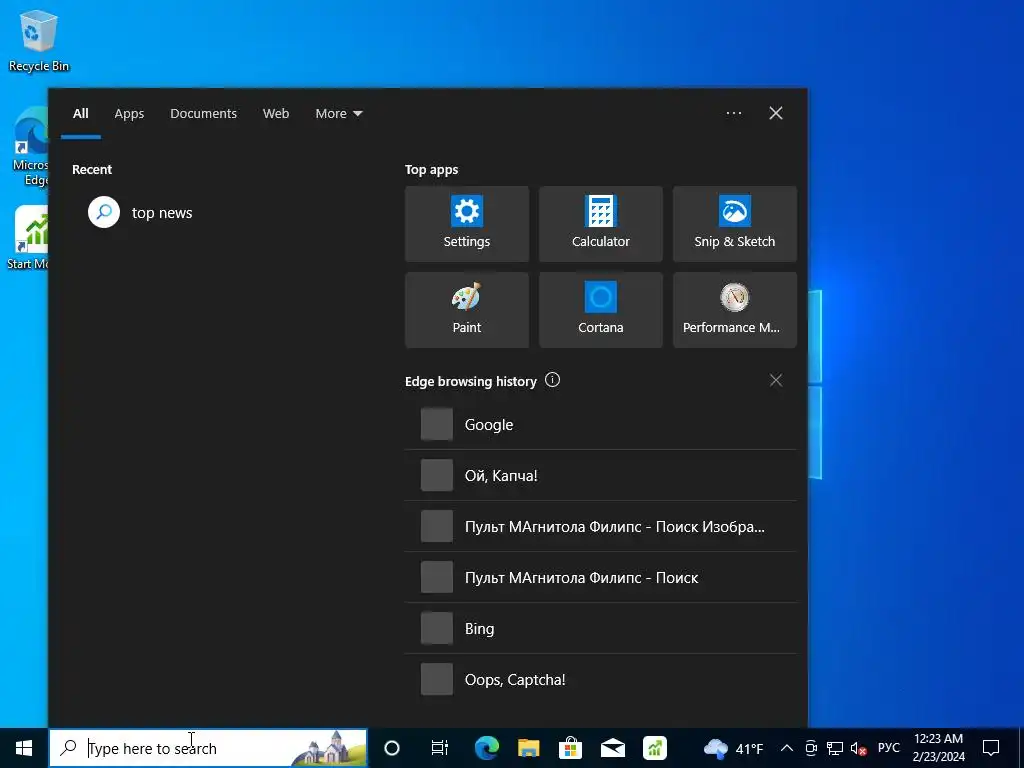Open network status tray icon
The width and height of the screenshot is (1024, 768).
pyautogui.click(x=835, y=748)
